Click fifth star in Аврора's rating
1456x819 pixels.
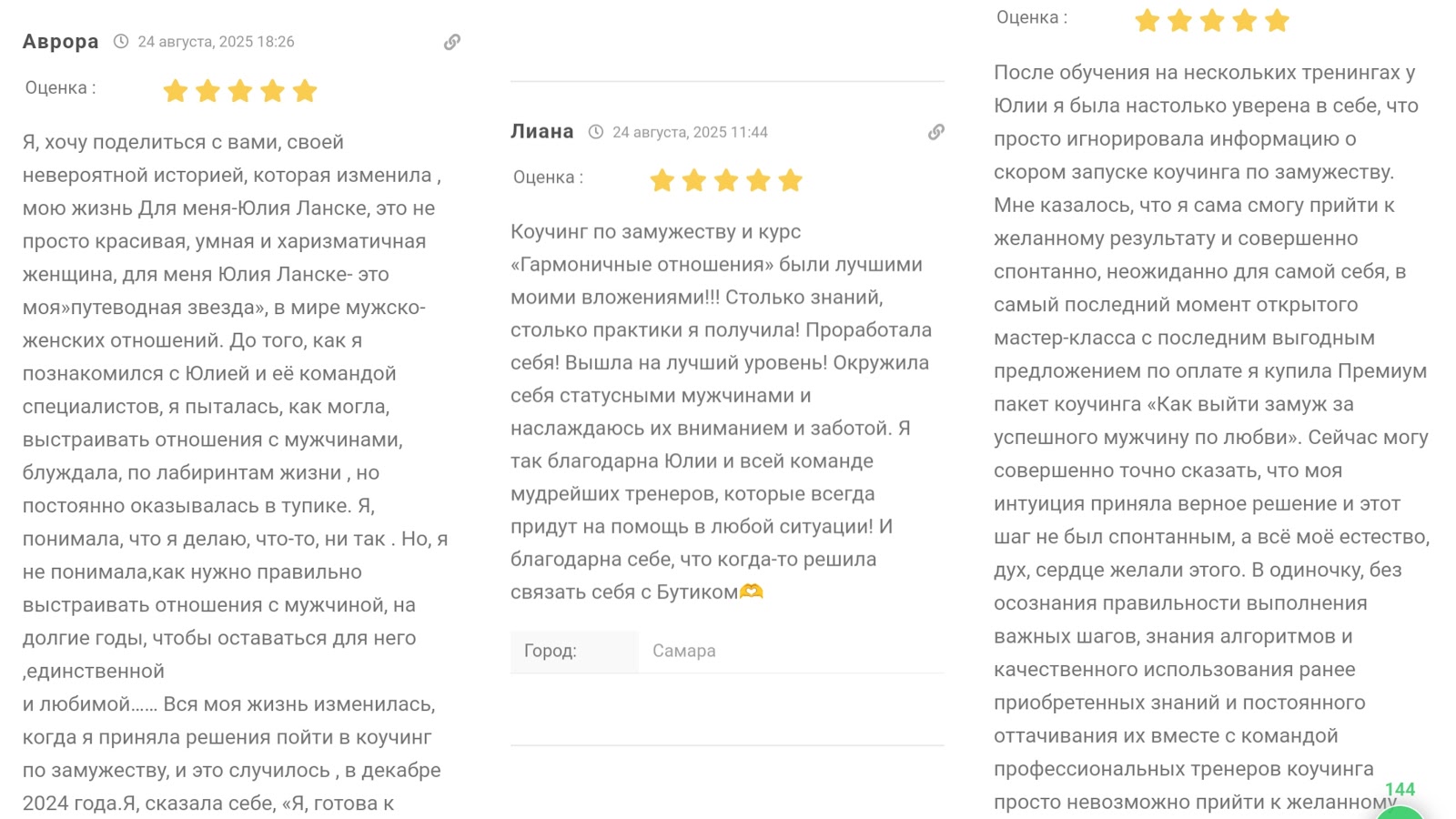pos(305,91)
